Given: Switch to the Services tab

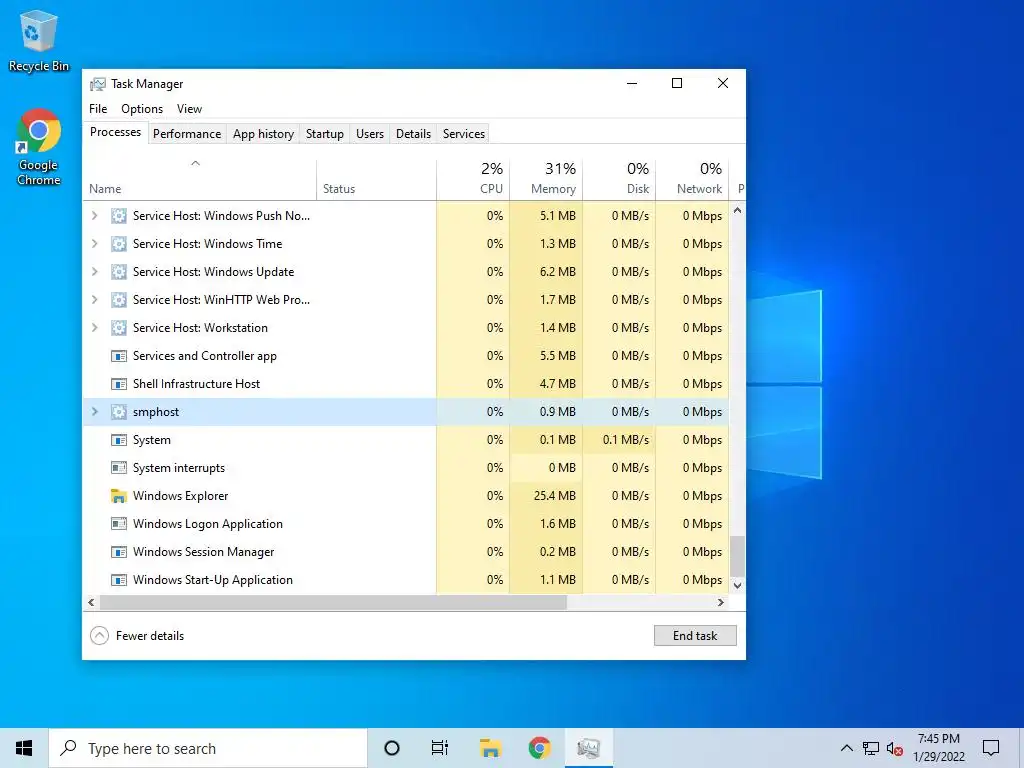Looking at the screenshot, I should coord(464,134).
